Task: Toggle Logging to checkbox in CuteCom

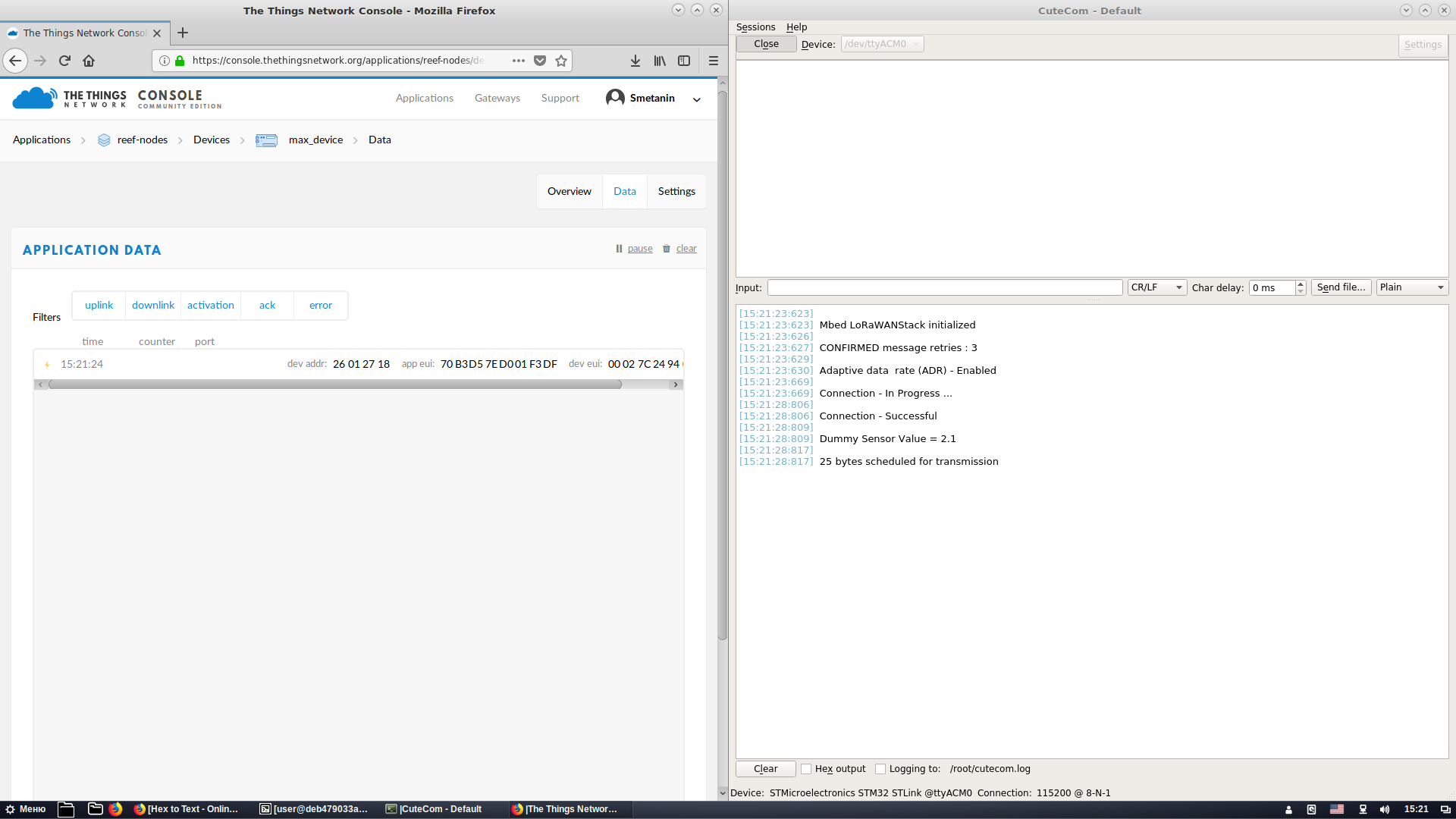Action: (880, 769)
